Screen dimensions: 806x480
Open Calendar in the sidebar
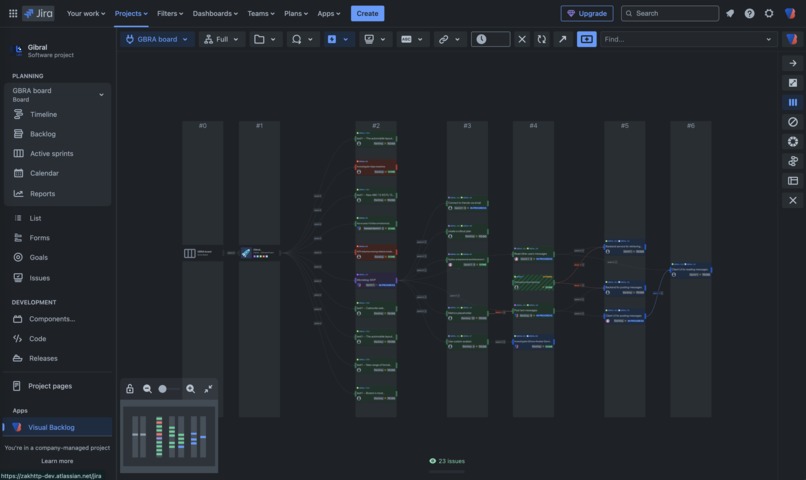(44, 173)
